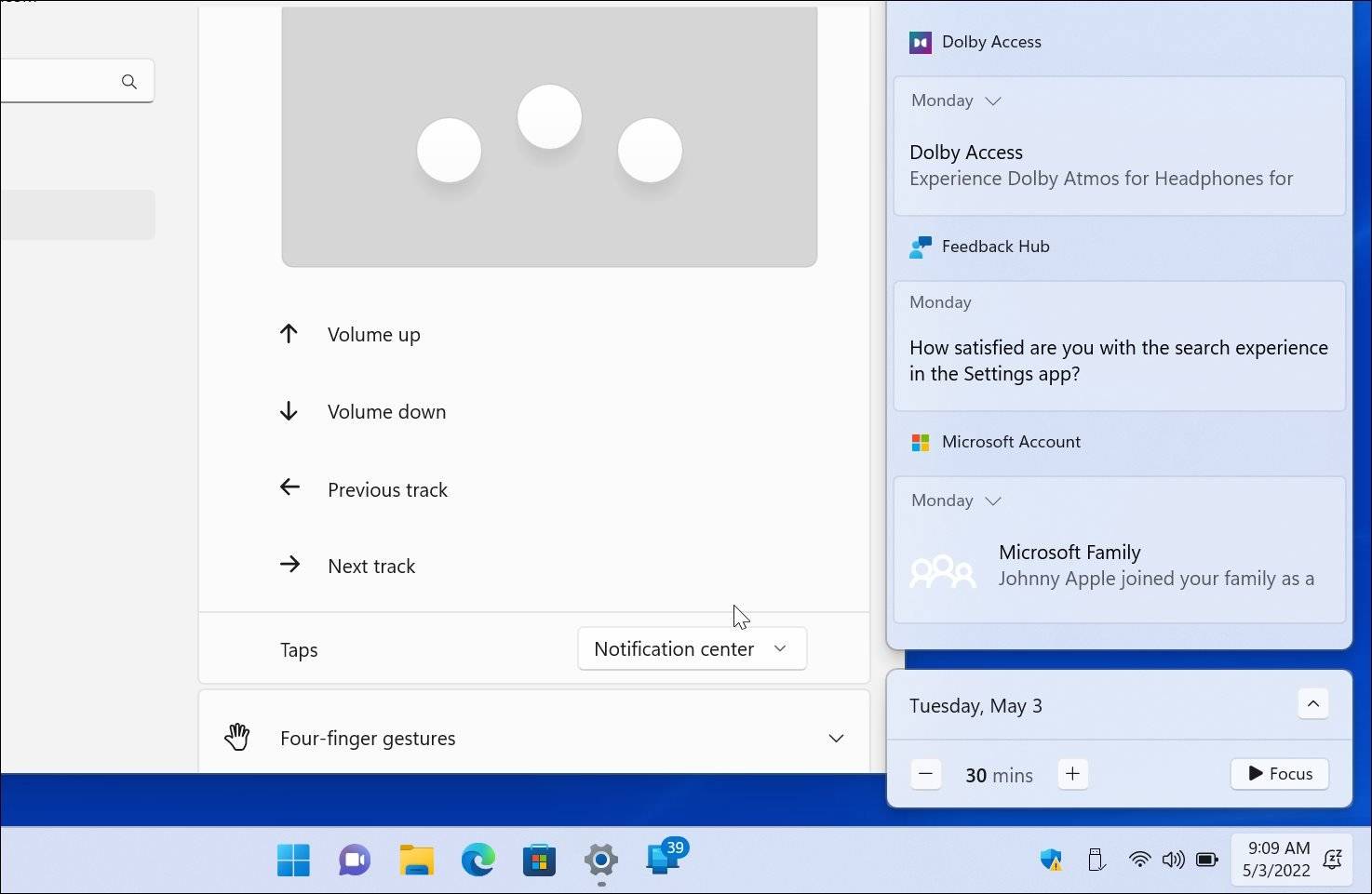Click the Feedback Hub icon in notification center

point(921,247)
